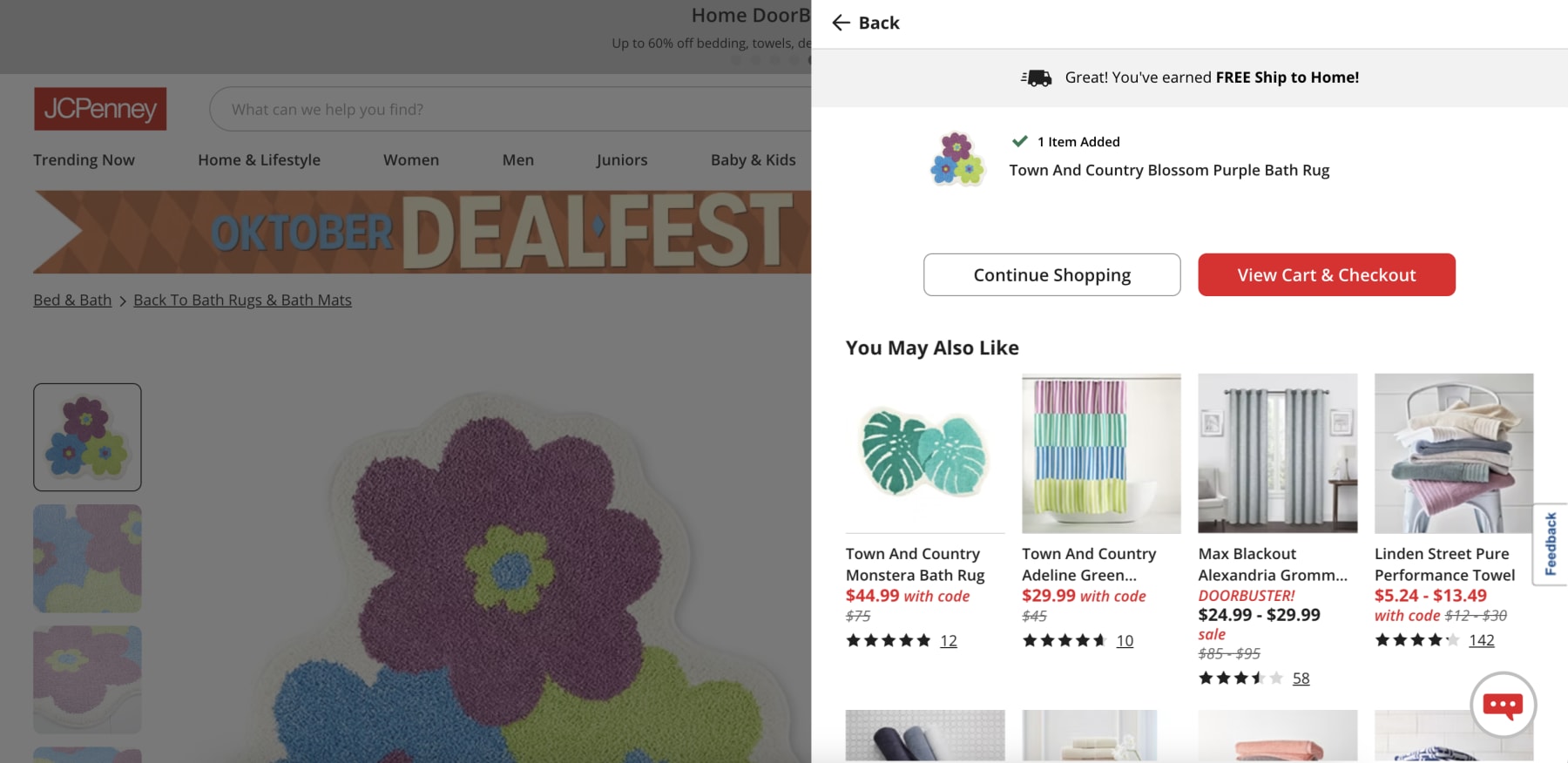
Task: Click the JCPenney logo
Action: [100, 109]
